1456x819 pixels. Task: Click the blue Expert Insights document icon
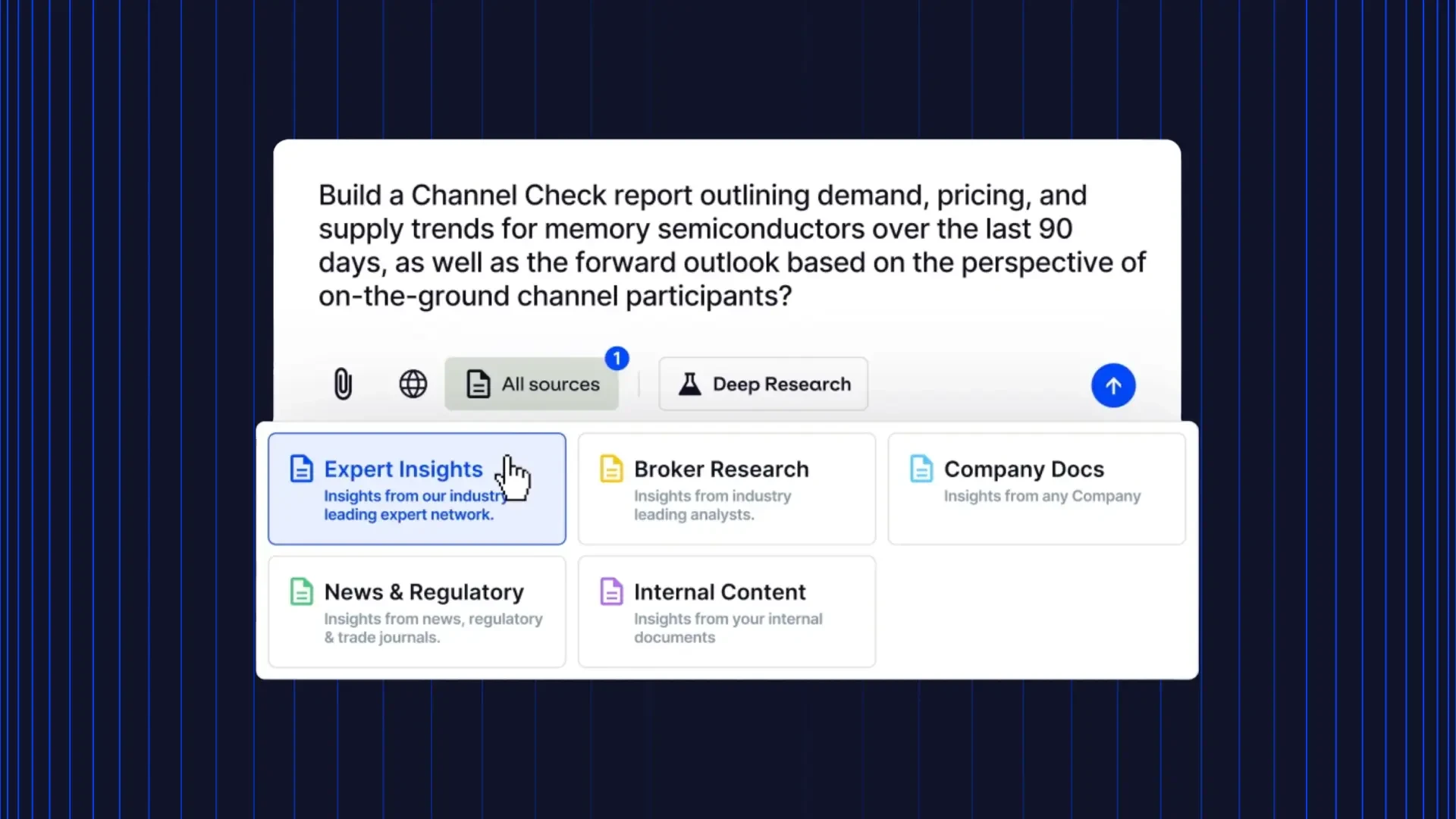pos(301,469)
